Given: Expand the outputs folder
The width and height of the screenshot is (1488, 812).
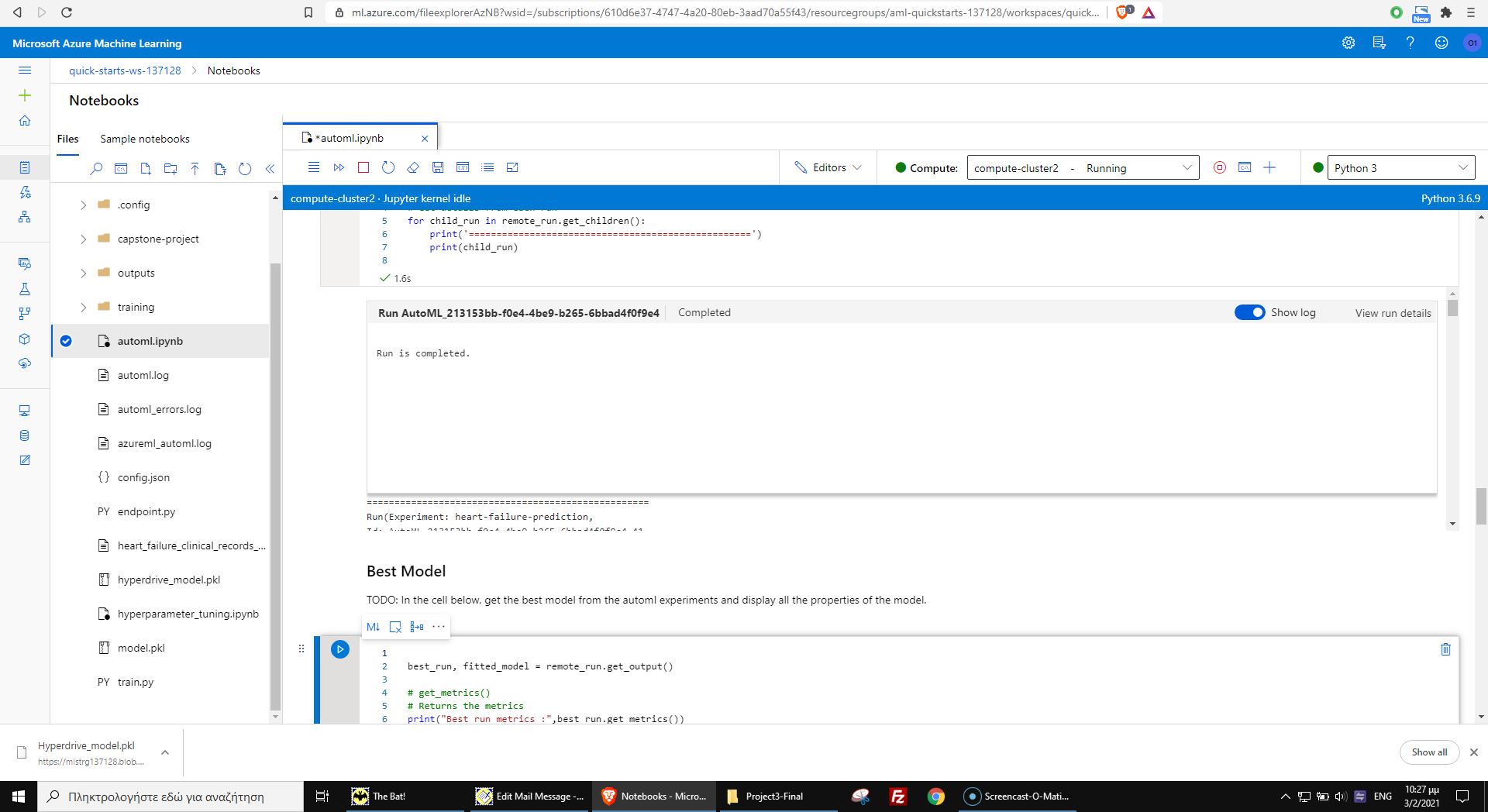Looking at the screenshot, I should [83, 274].
